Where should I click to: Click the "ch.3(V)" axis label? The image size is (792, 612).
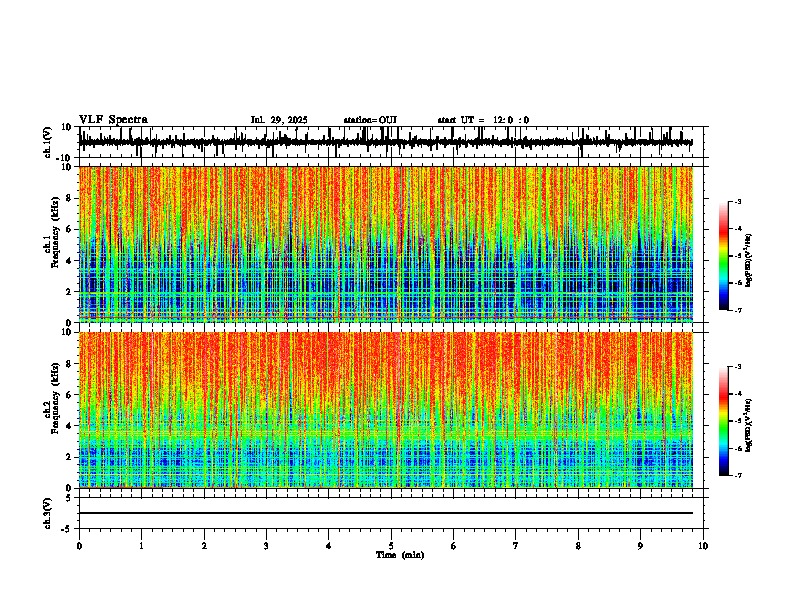(48, 513)
